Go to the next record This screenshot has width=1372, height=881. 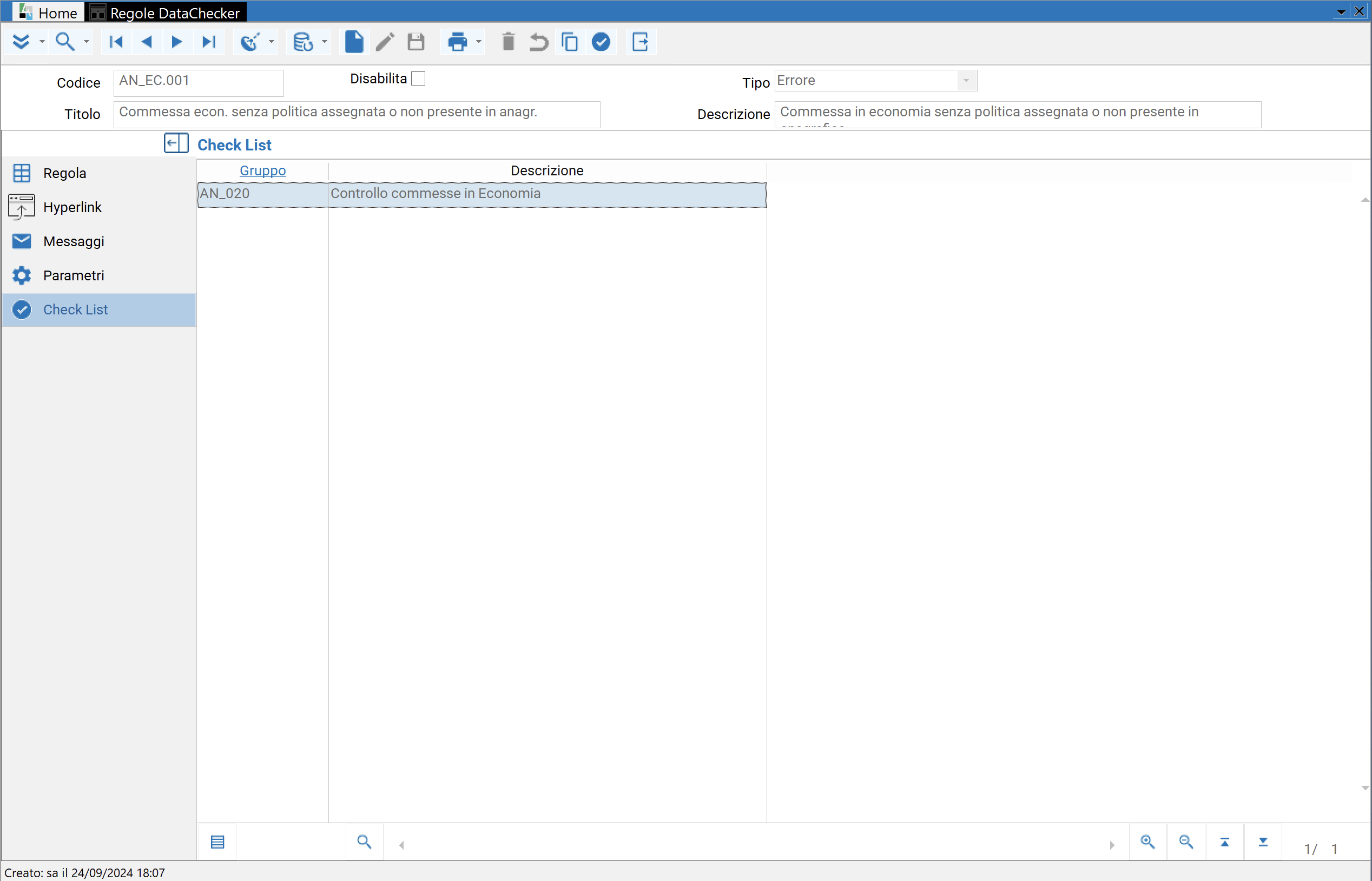[177, 42]
